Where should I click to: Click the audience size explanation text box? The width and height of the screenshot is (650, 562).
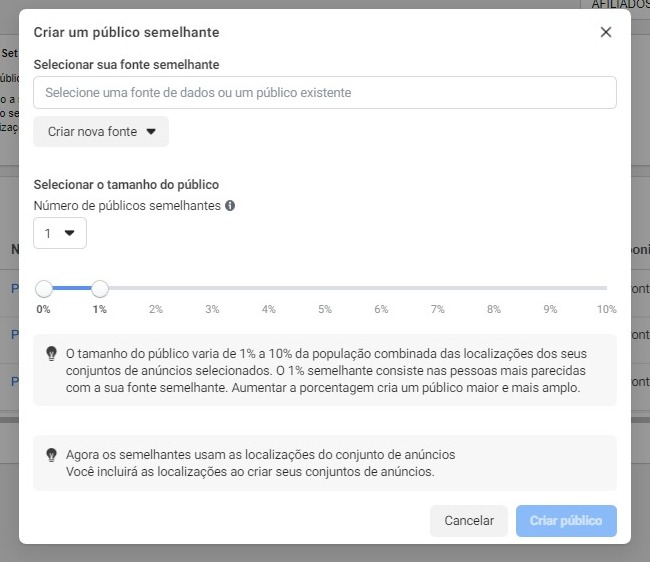point(325,370)
